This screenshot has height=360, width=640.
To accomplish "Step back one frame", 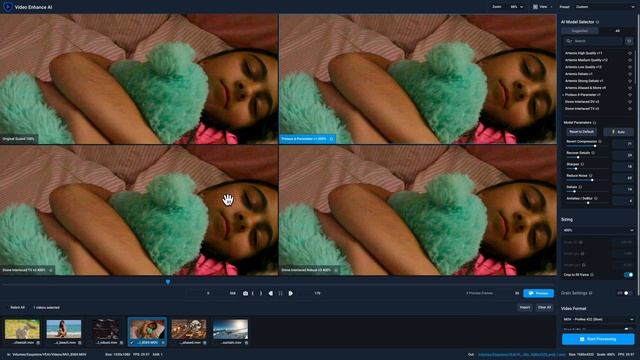I will point(271,293).
